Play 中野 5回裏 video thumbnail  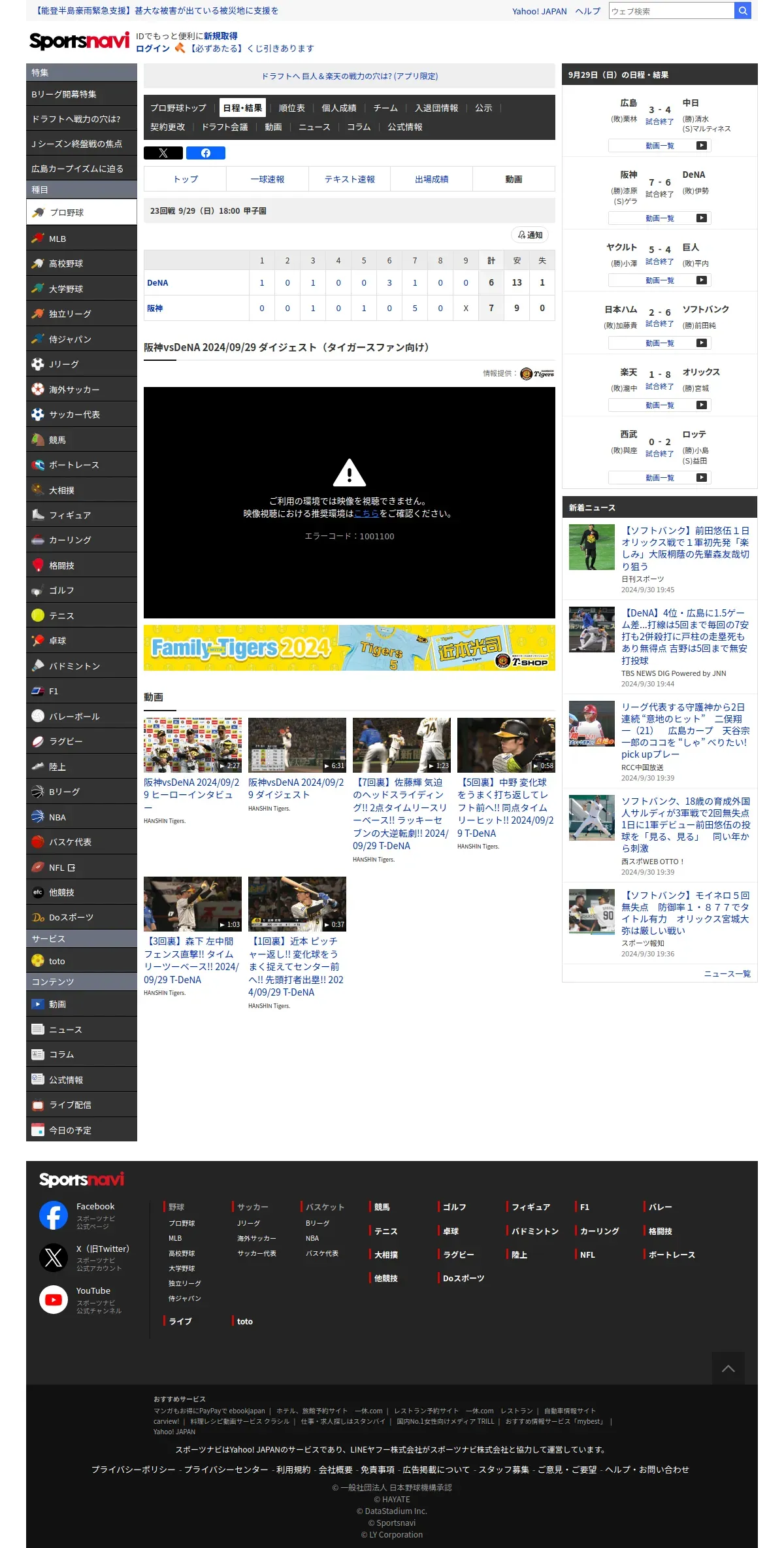tap(506, 745)
